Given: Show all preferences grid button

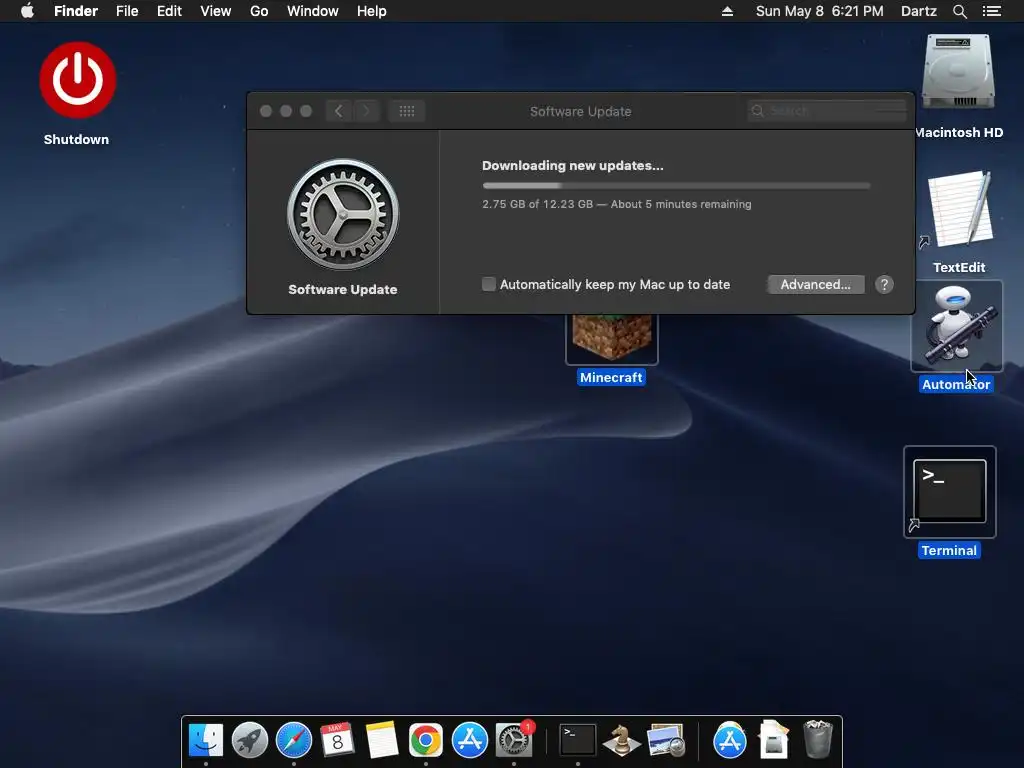Looking at the screenshot, I should (x=407, y=111).
